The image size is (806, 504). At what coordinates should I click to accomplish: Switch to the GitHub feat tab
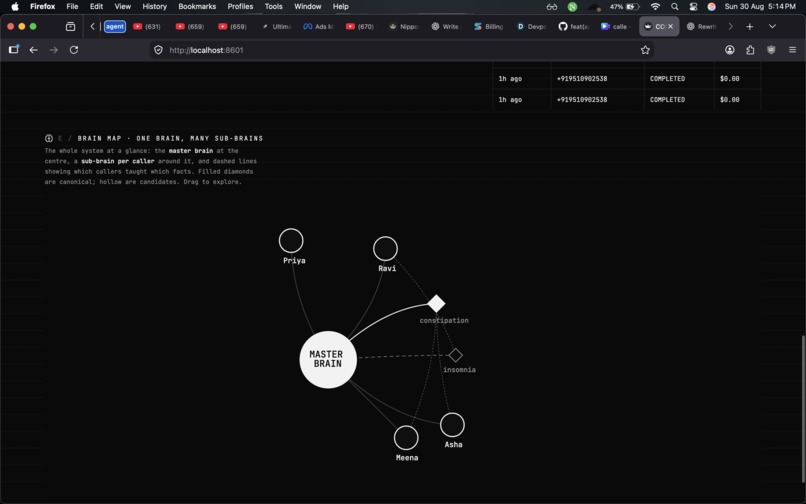574,26
